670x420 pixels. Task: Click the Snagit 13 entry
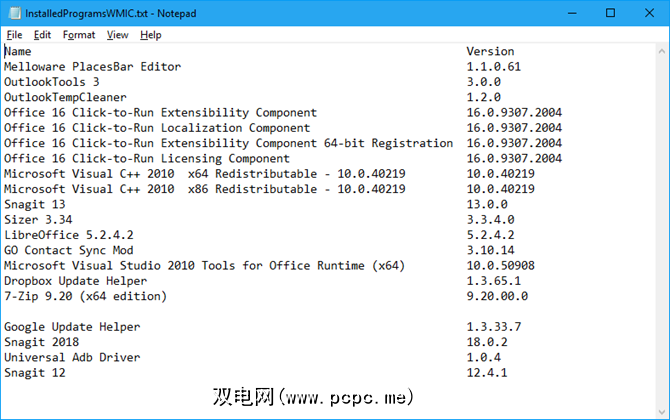pos(35,204)
